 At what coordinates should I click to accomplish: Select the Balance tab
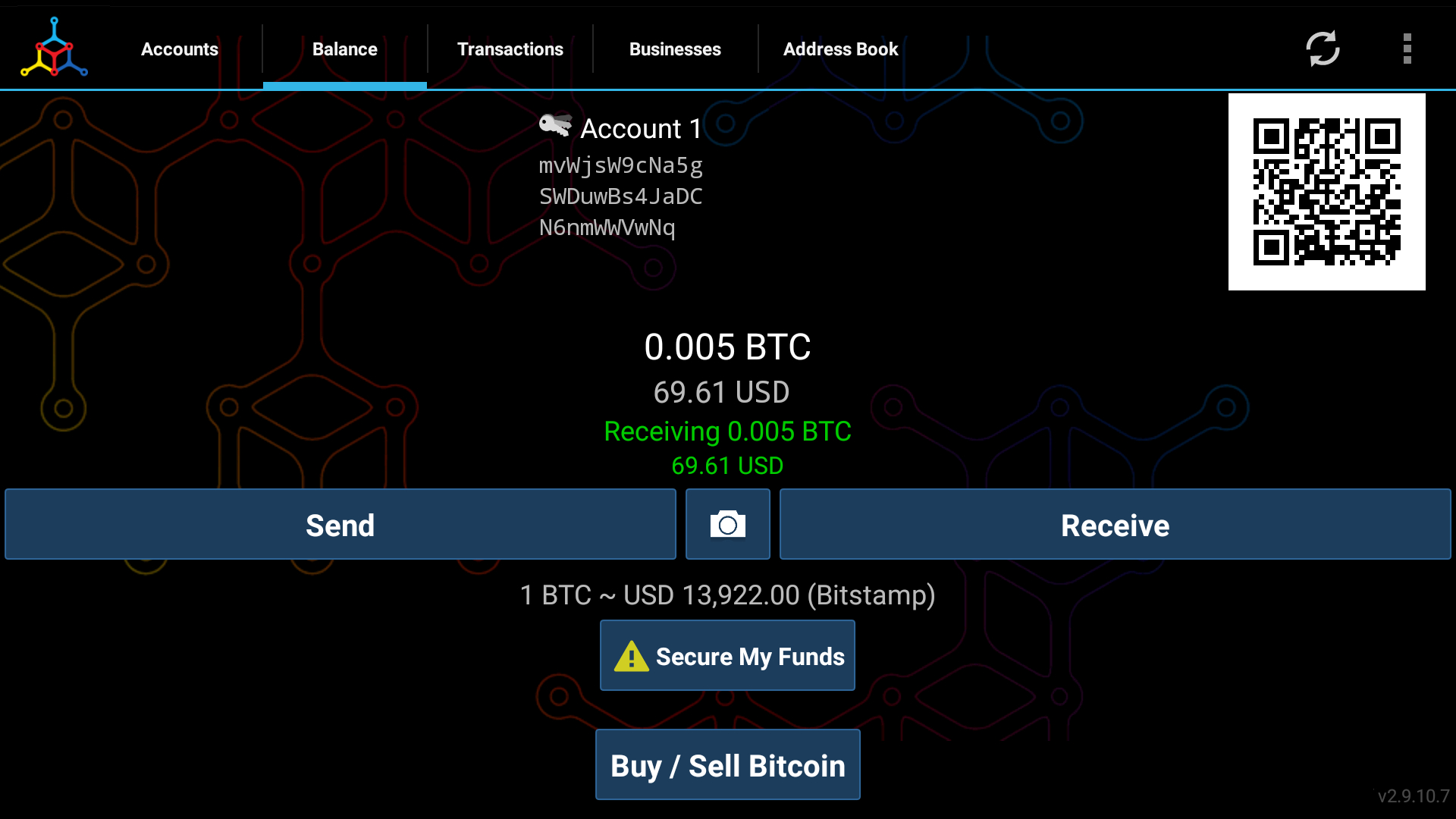344,47
